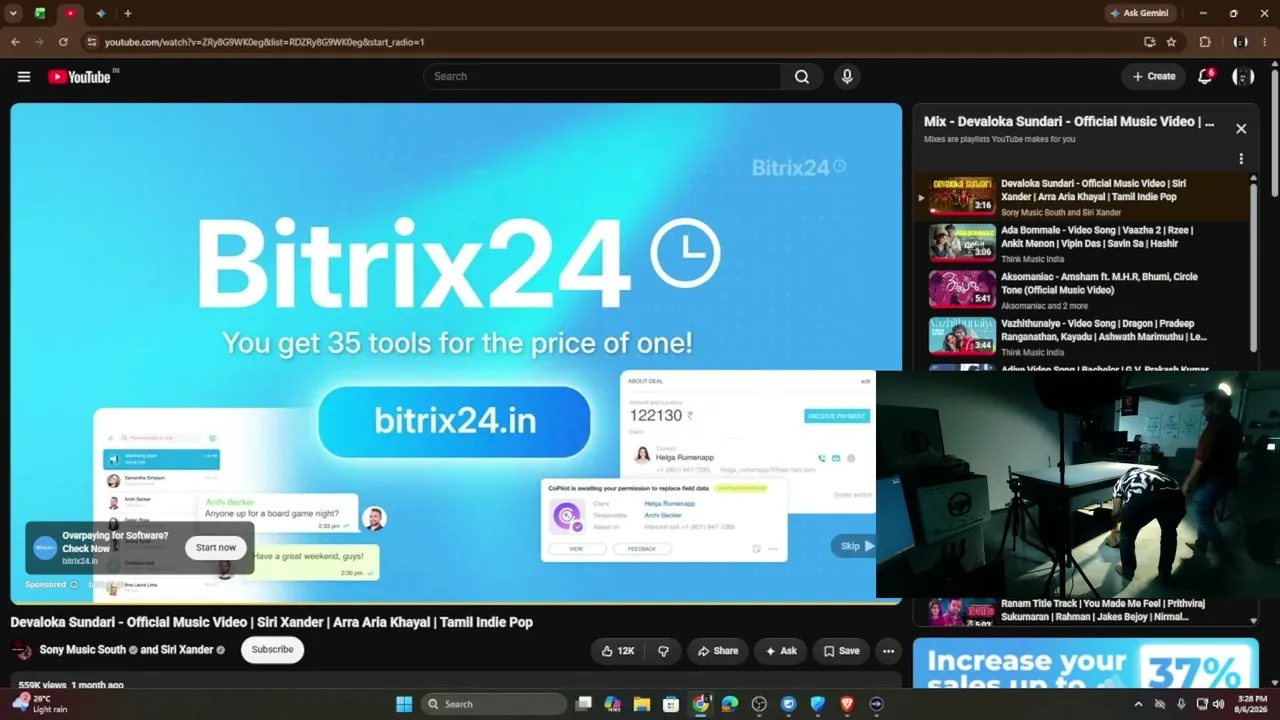Bookmark this page with the star icon
The width and height of the screenshot is (1280, 720).
point(1171,42)
